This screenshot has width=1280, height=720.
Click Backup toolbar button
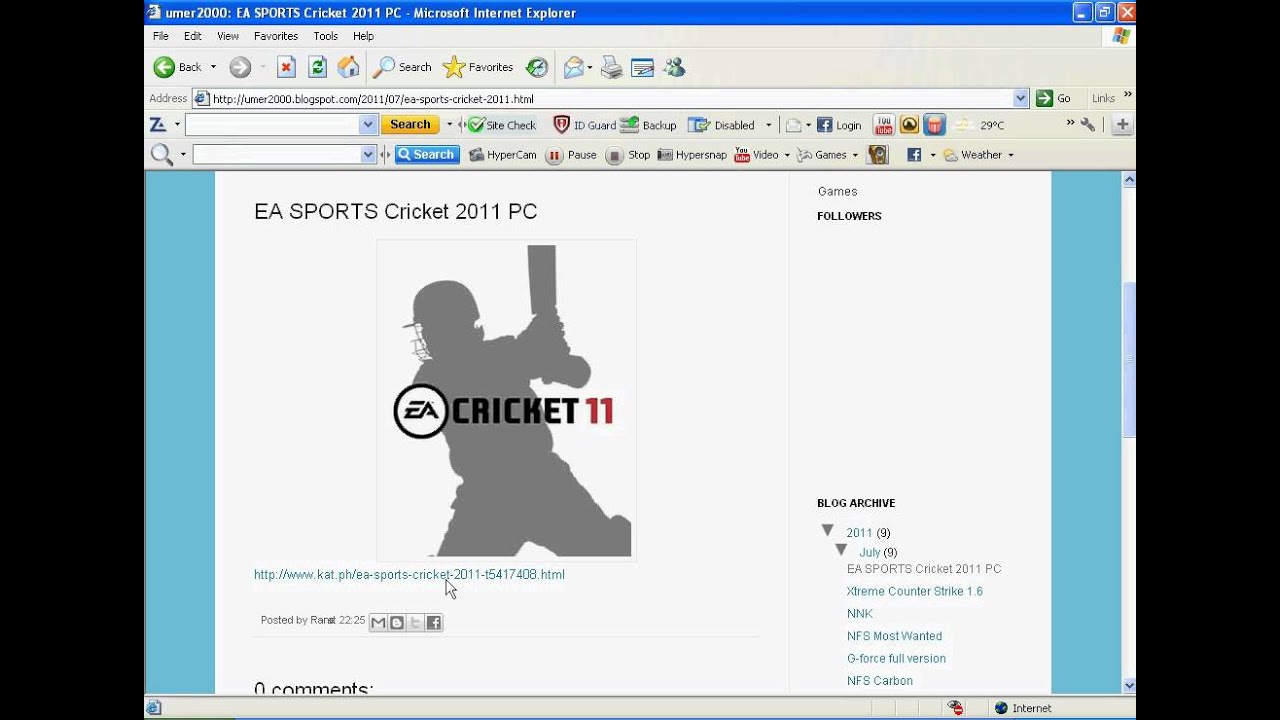point(648,125)
